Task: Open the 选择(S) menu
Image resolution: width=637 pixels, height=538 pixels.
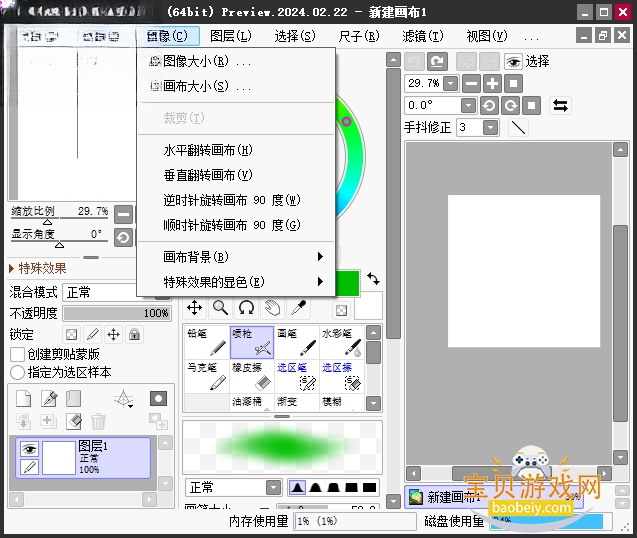Action: [295, 36]
